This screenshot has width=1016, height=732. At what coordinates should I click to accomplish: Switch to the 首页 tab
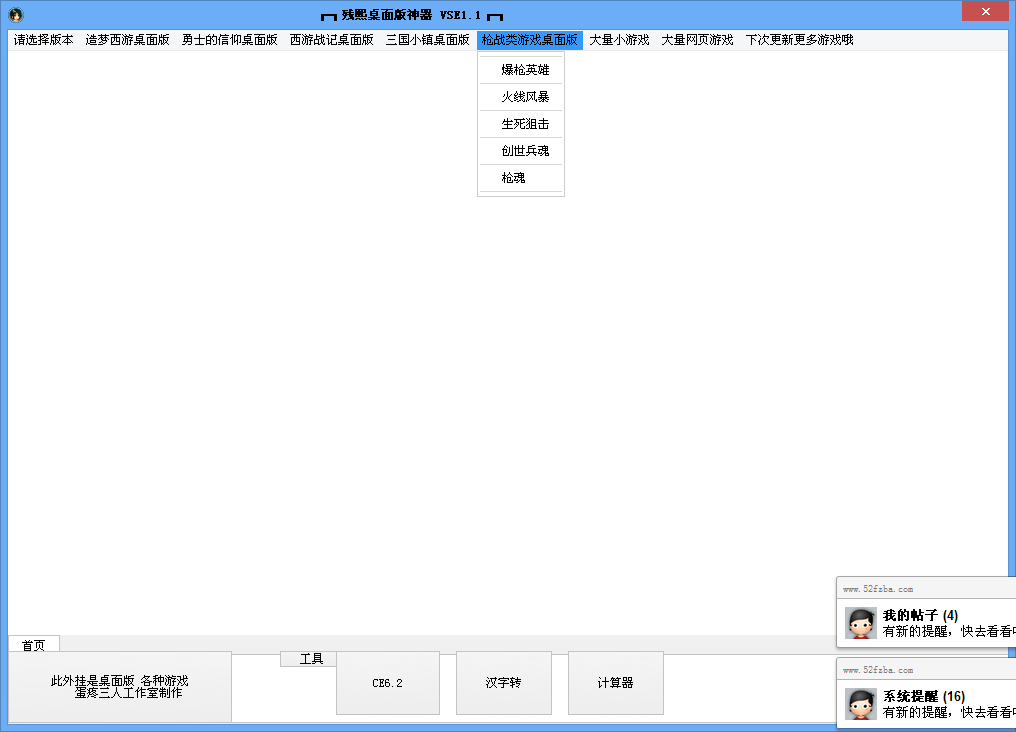(34, 645)
